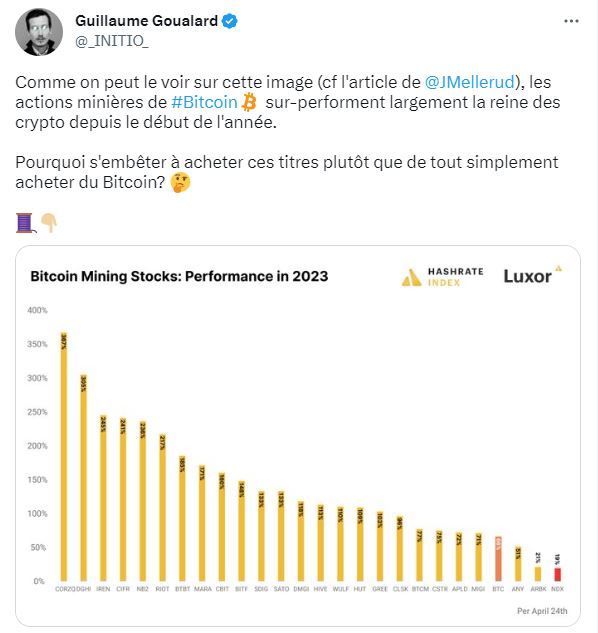Open the #Bitcoin hashtag link
Image resolution: width=598 pixels, height=633 pixels.
204,102
